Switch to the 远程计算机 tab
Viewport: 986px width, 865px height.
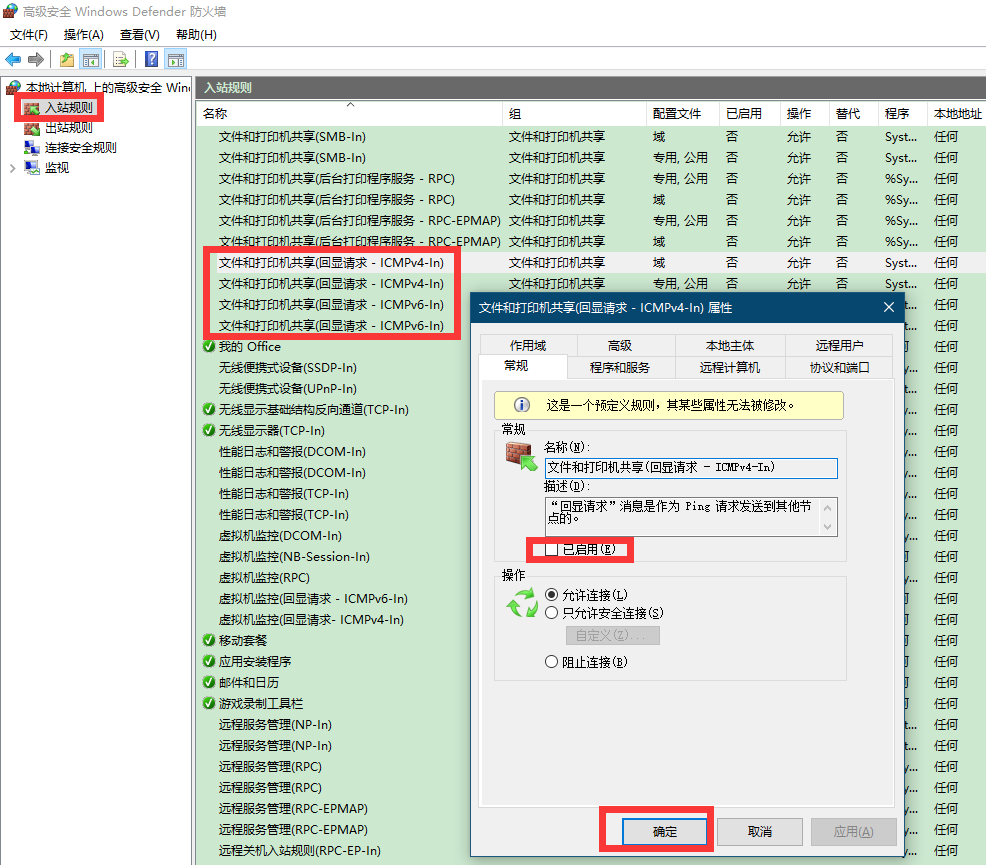[x=730, y=367]
